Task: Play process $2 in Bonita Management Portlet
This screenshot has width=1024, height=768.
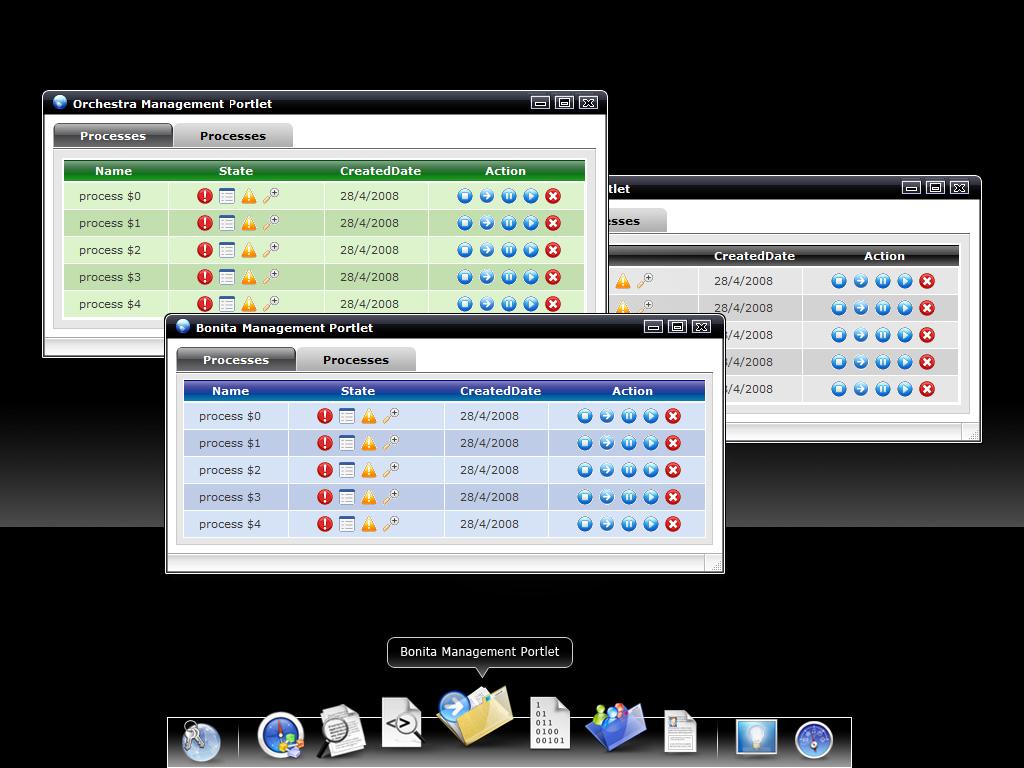Action: pos(651,470)
